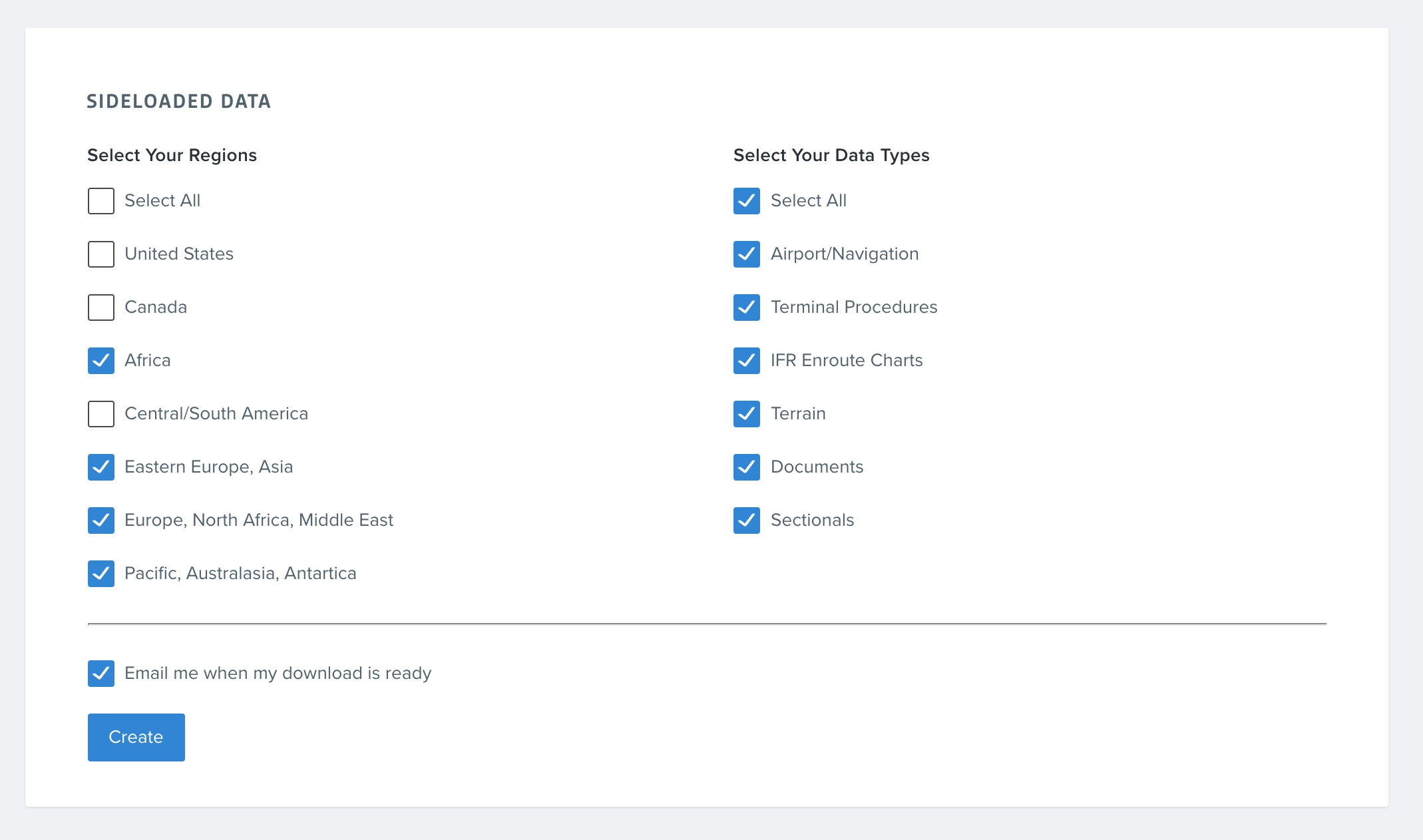This screenshot has width=1423, height=840.
Task: Deselect the Sectionals checkbox
Action: click(747, 521)
